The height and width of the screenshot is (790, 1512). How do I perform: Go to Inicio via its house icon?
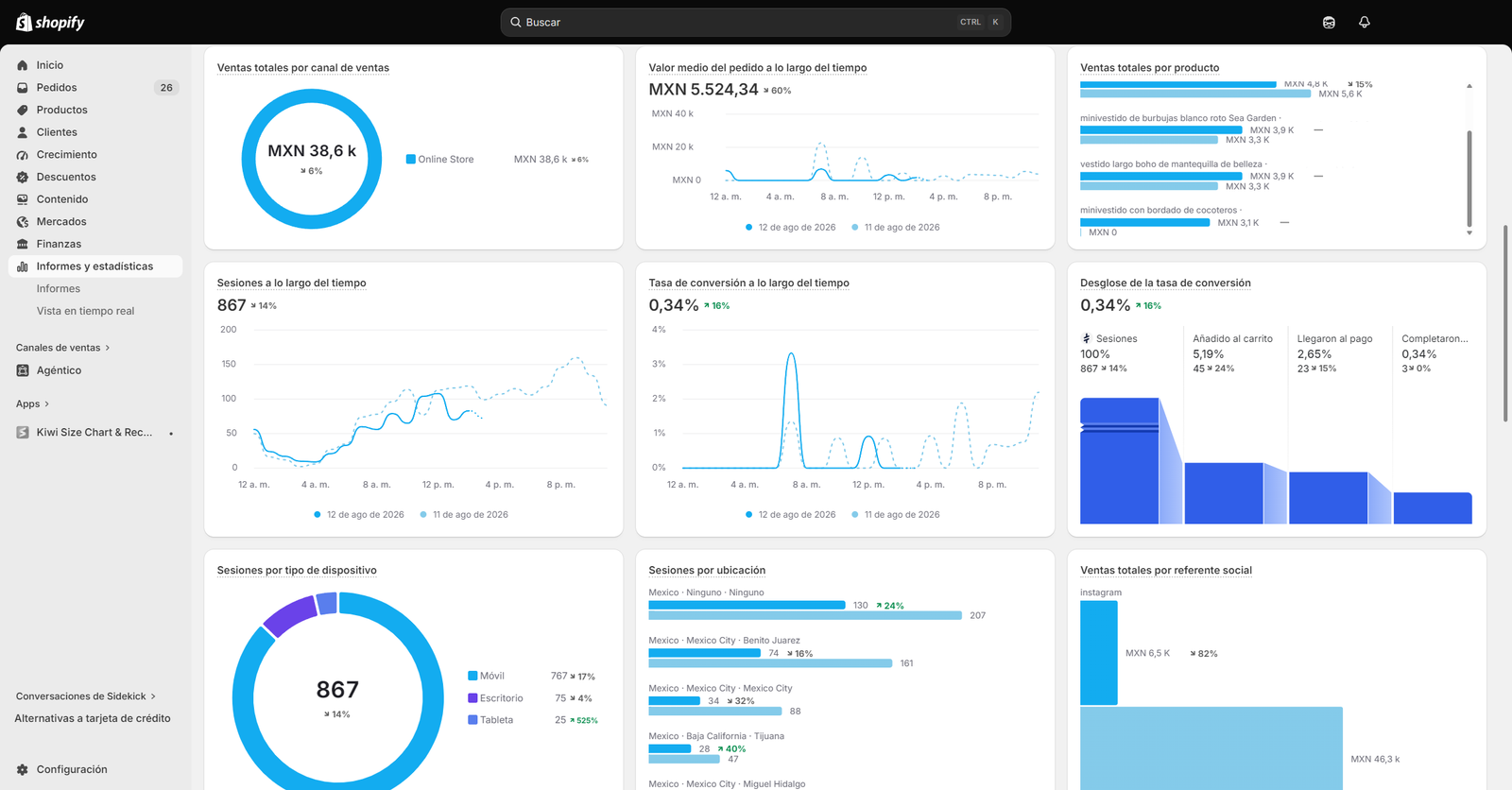(x=23, y=65)
